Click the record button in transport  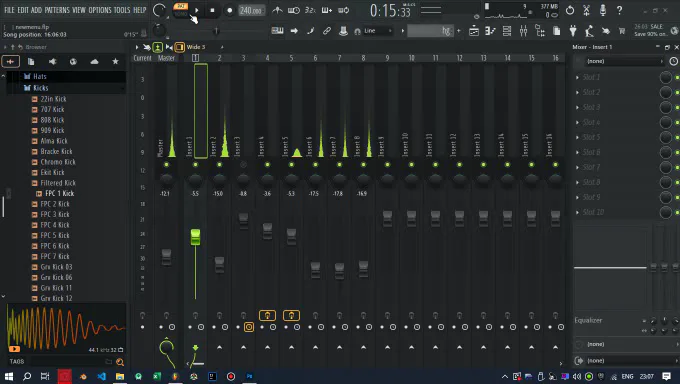[x=229, y=10]
